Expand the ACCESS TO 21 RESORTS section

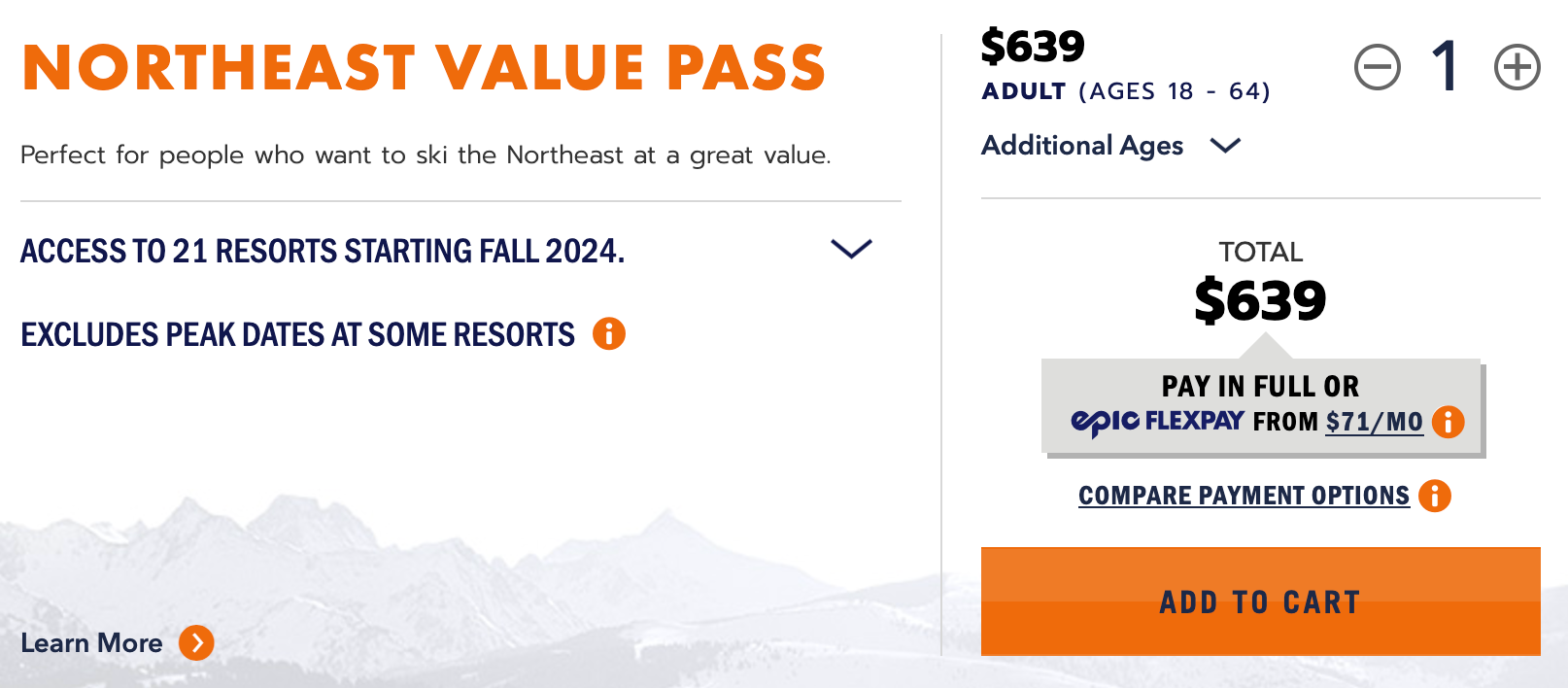(x=850, y=250)
